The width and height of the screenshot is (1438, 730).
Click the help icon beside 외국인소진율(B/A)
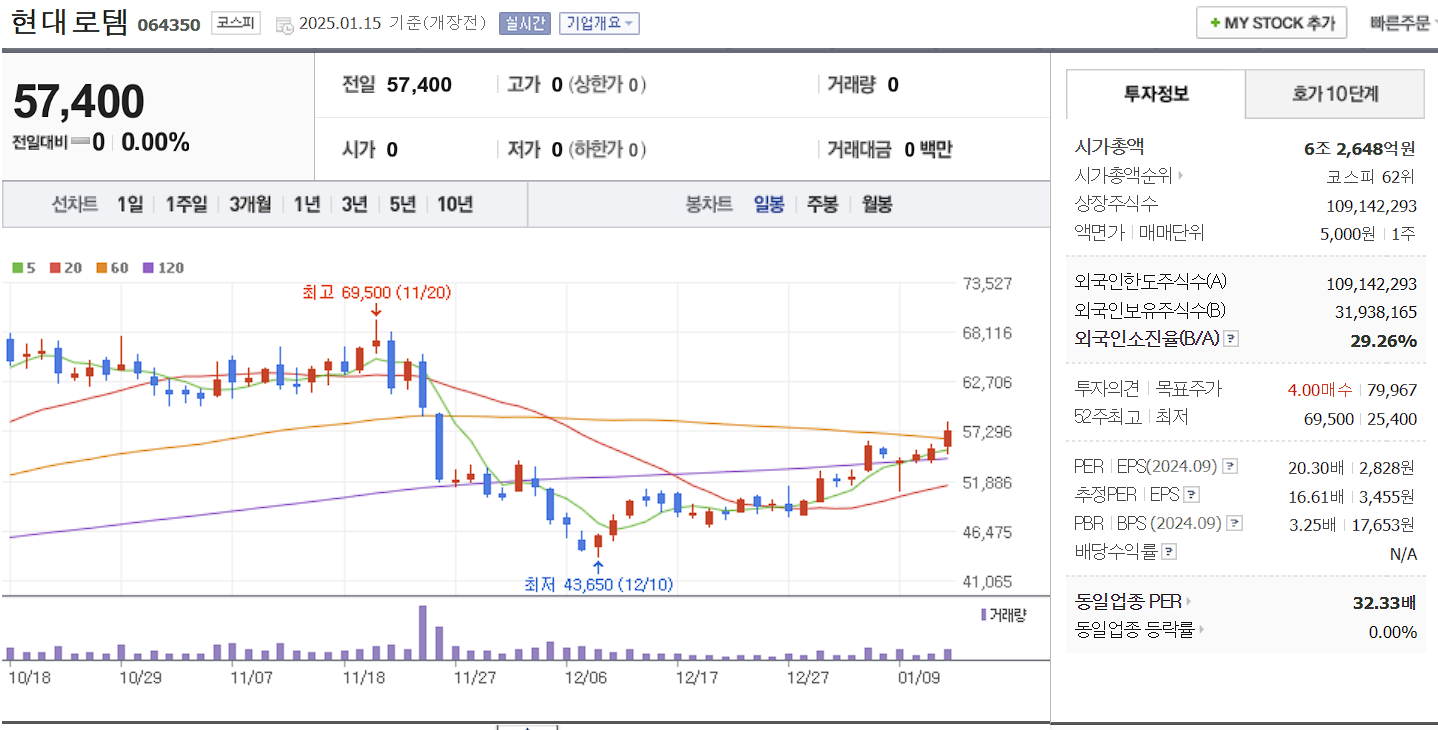(x=1230, y=339)
